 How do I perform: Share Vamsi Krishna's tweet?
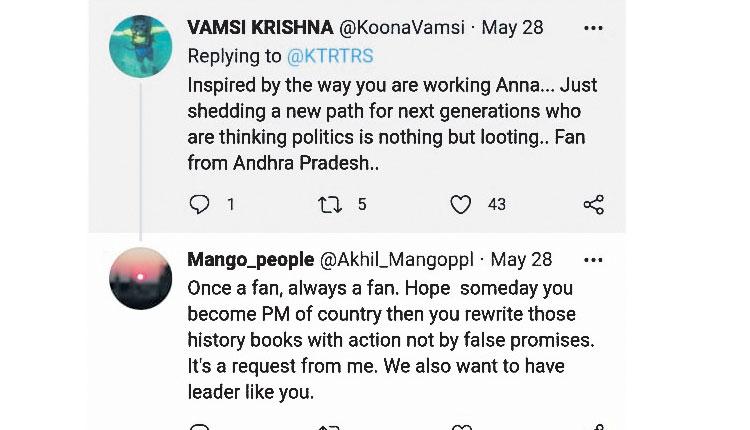pos(593,205)
